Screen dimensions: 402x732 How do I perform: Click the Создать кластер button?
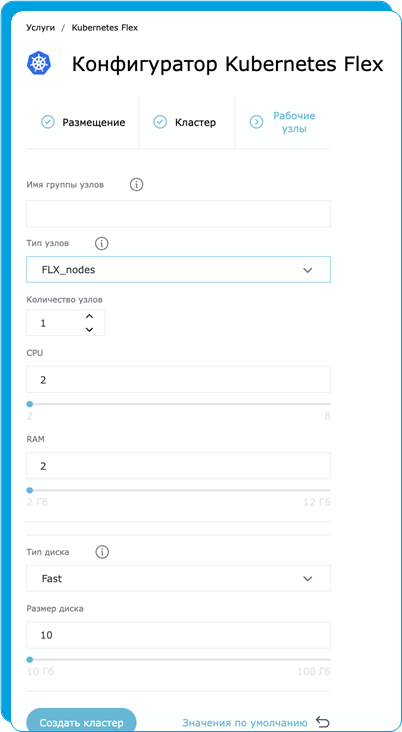81,722
